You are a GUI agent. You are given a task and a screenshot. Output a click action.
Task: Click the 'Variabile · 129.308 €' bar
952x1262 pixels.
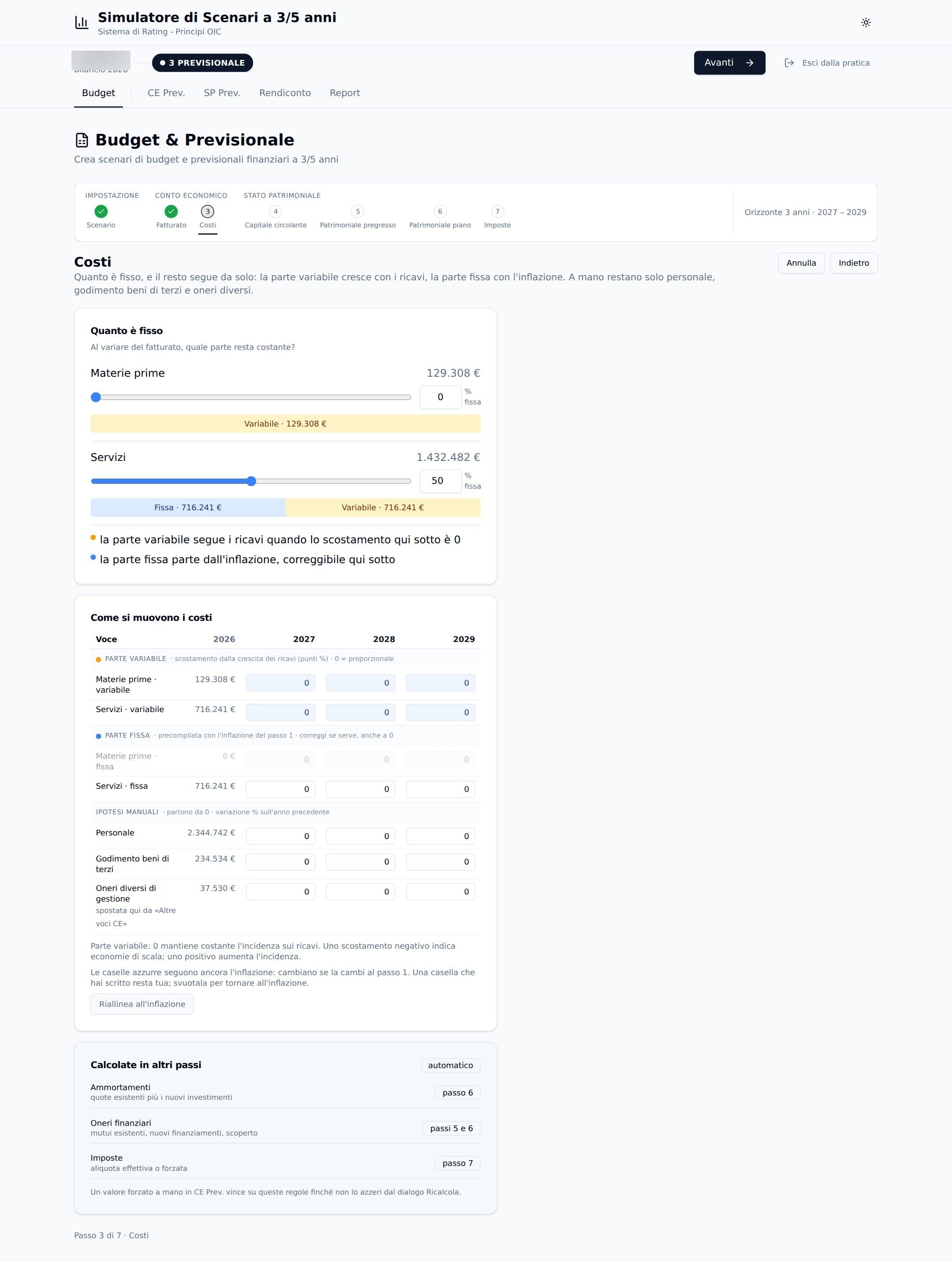(x=285, y=424)
